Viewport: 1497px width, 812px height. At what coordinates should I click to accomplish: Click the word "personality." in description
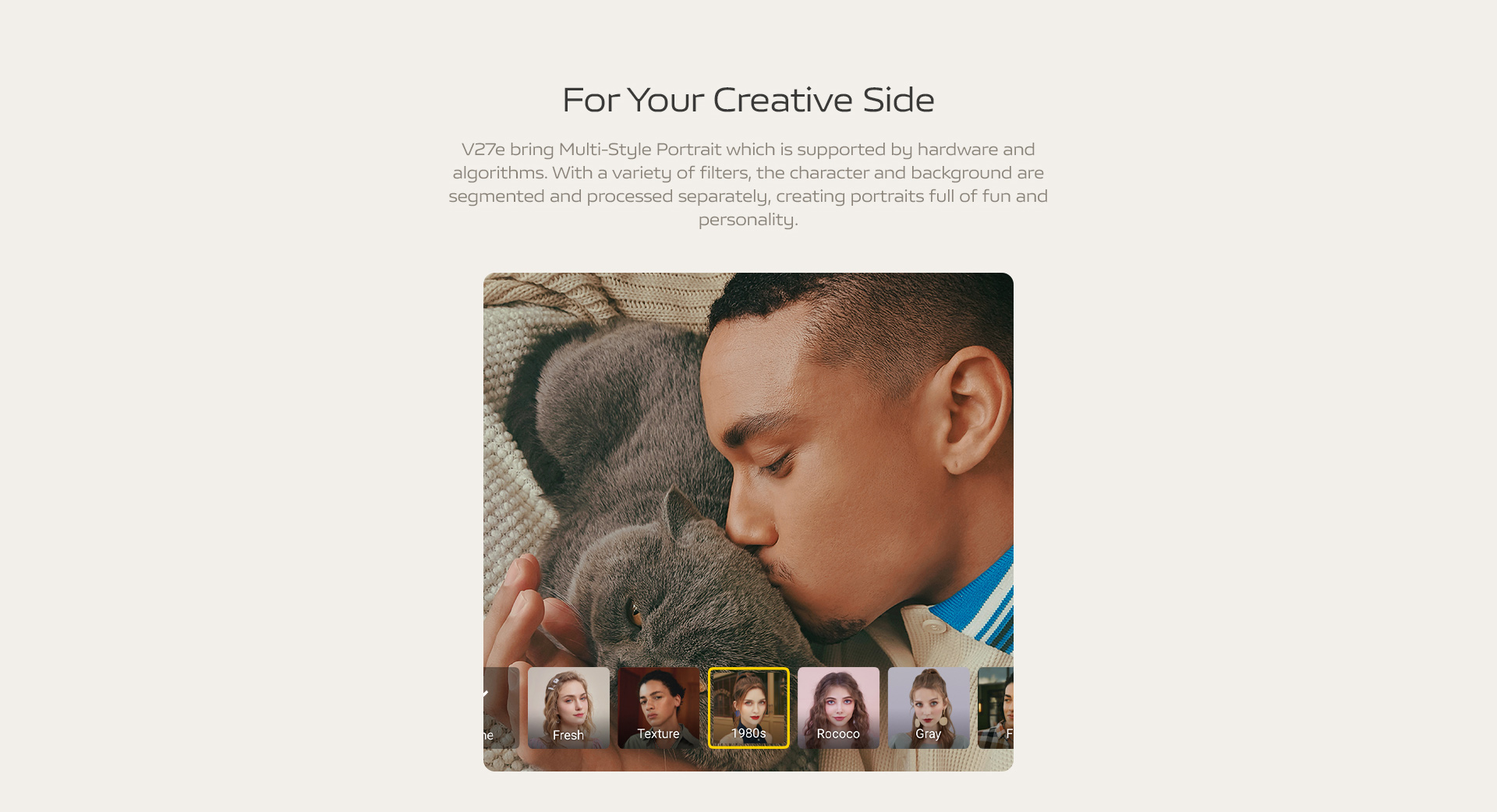[x=748, y=220]
